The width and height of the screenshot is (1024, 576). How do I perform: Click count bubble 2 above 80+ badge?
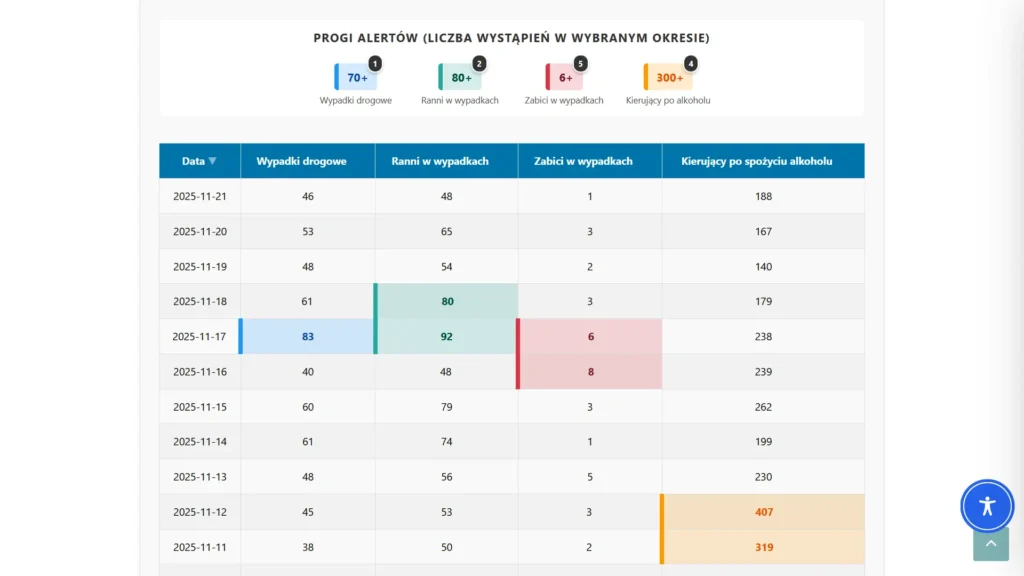pos(479,63)
